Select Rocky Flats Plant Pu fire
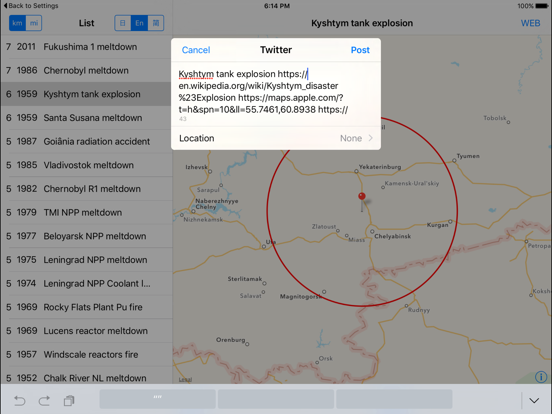Screen dimensions: 552x414 [86, 307]
